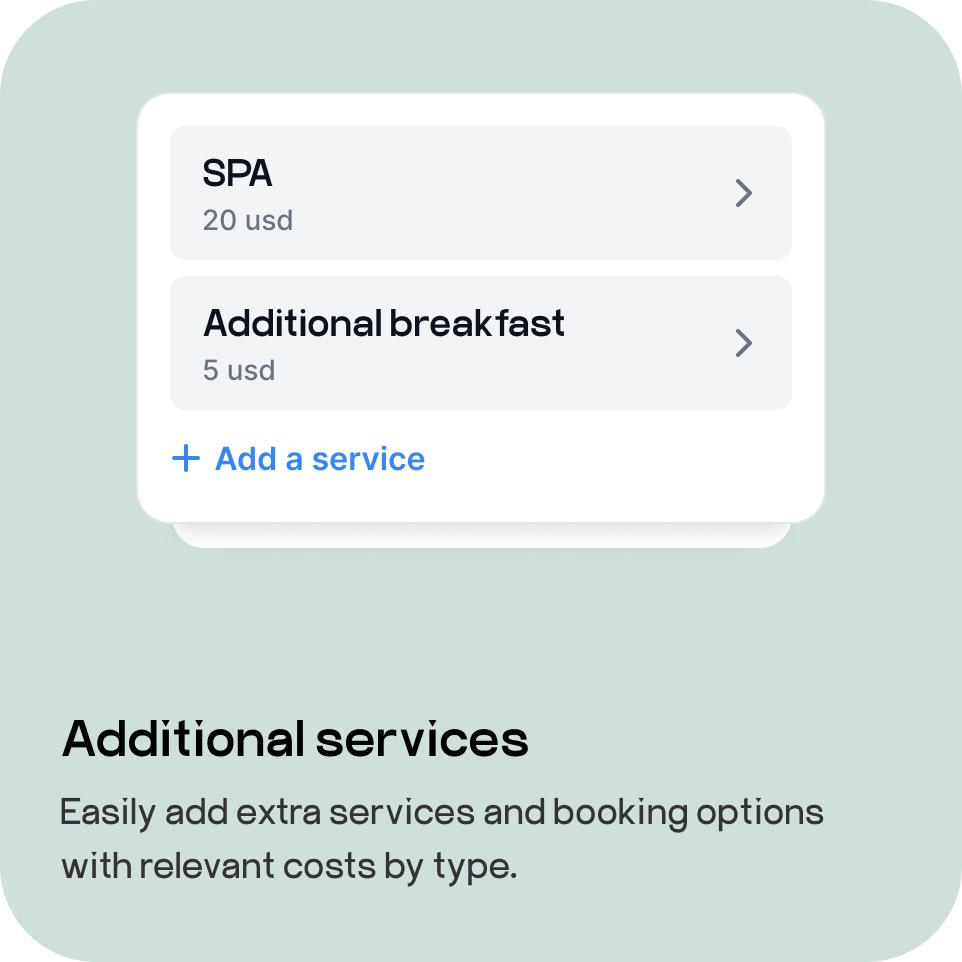Click the 20 usd price label
Image resolution: width=962 pixels, height=962 pixels.
coord(248,220)
